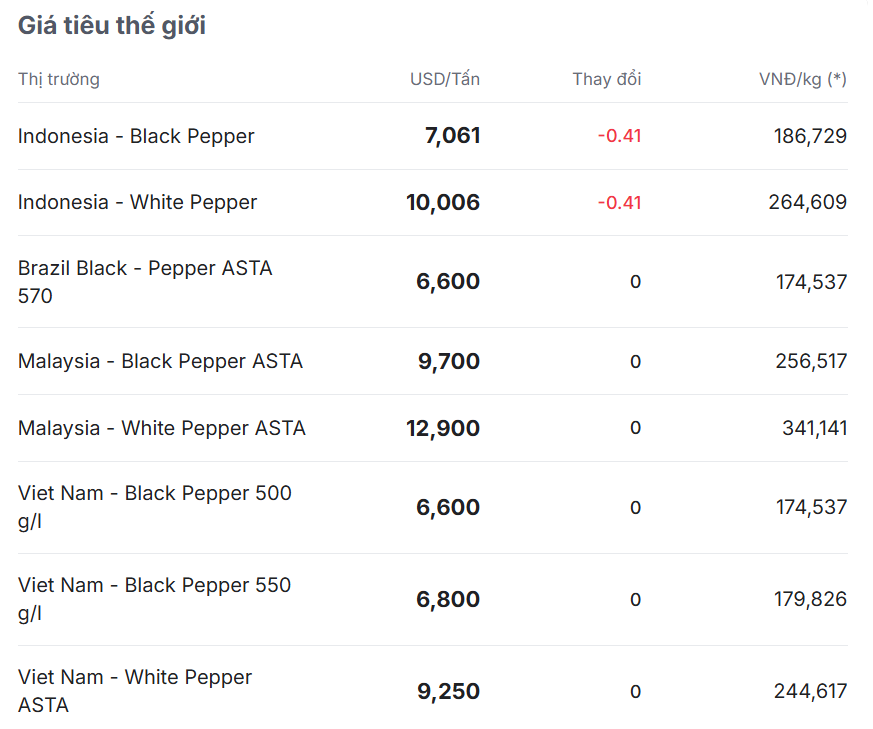Select the 9,250 price for Viet Nam White Pepper
873x729 pixels.
tap(448, 691)
